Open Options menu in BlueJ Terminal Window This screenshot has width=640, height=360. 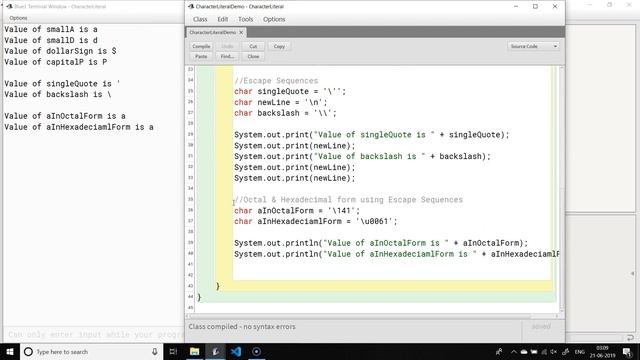coord(18,18)
